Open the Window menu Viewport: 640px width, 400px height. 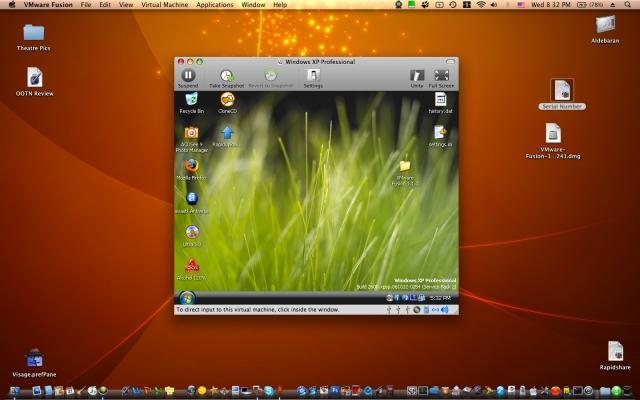pyautogui.click(x=253, y=5)
